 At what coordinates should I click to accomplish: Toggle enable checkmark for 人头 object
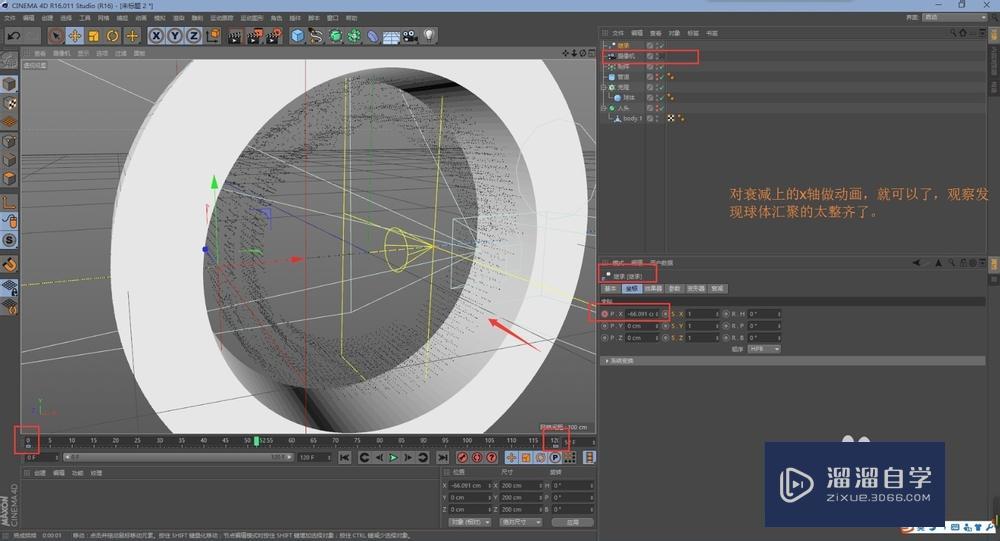tap(661, 108)
